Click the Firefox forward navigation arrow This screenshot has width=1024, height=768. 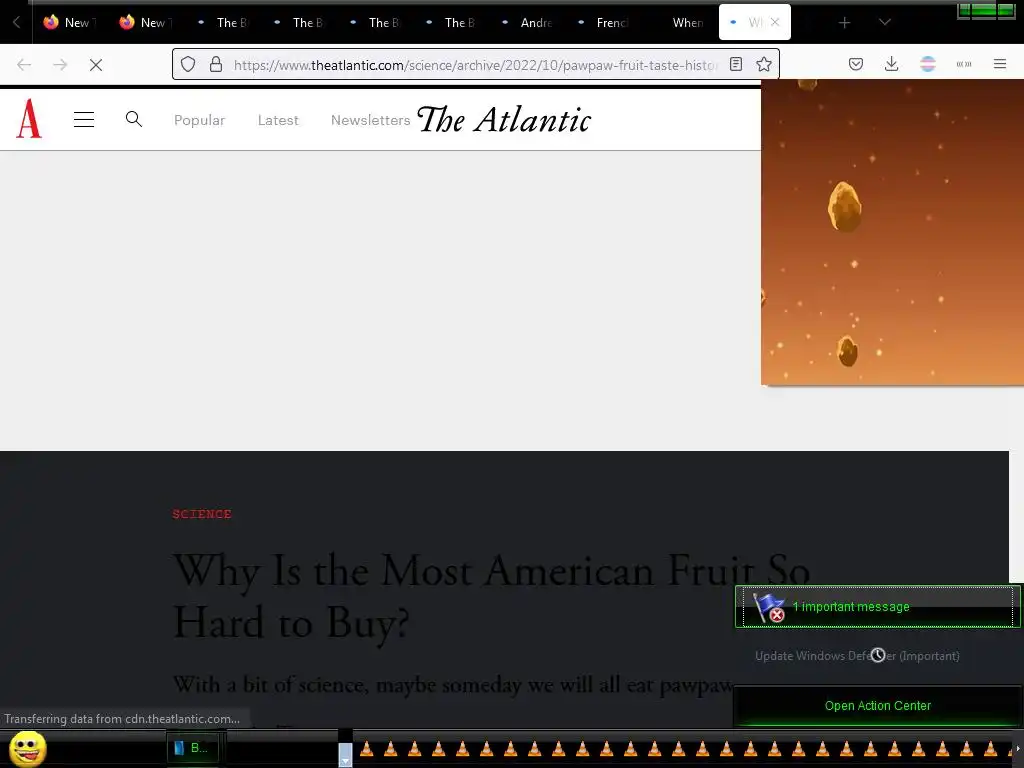[x=60, y=64]
